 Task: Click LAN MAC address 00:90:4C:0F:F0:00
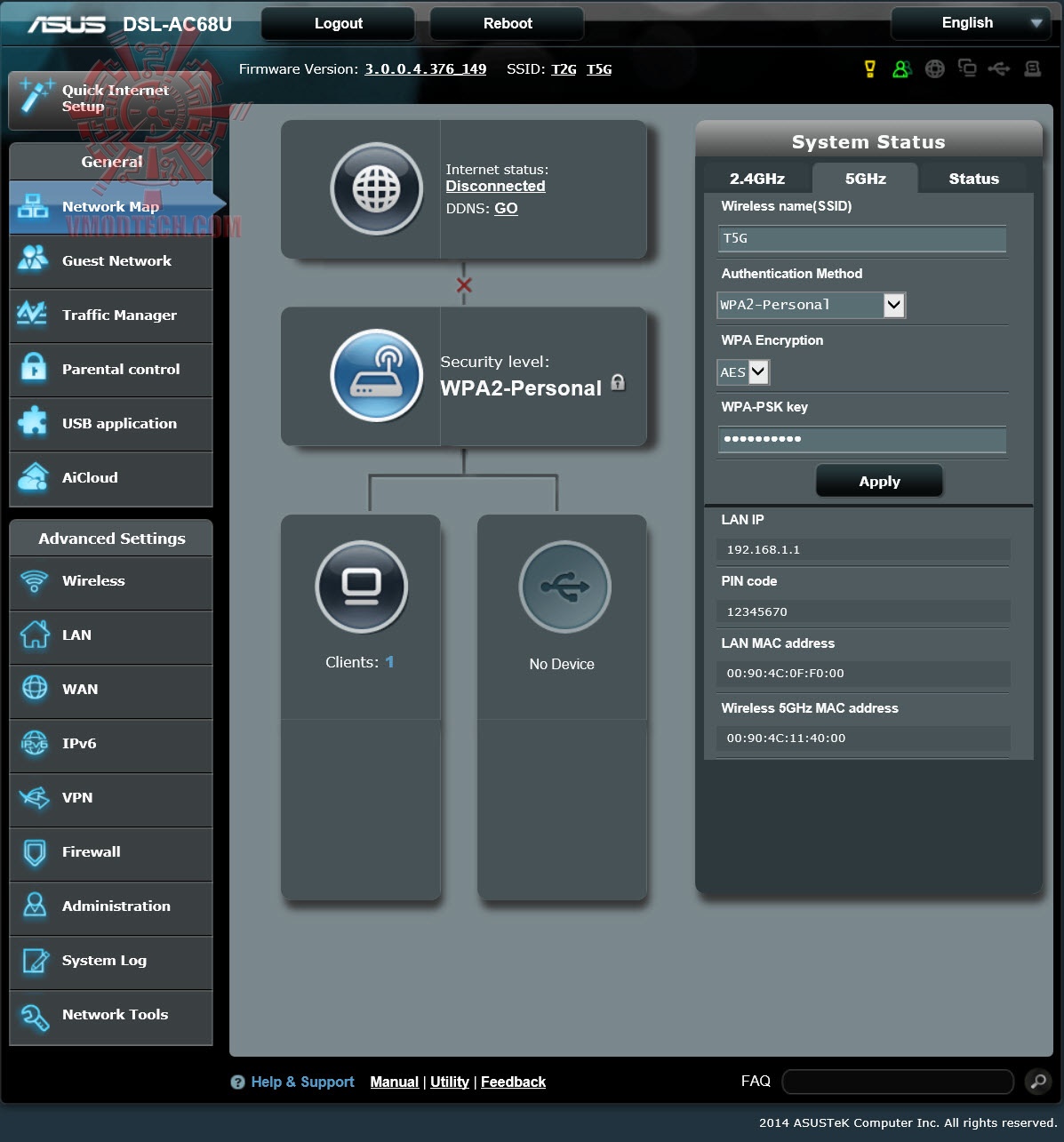[786, 673]
